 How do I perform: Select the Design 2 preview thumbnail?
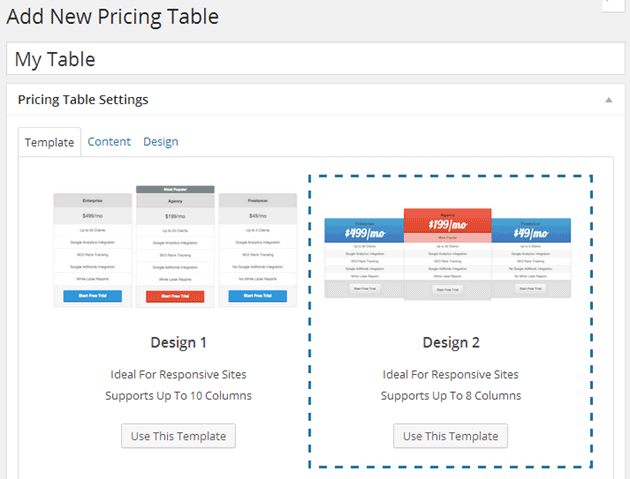(448, 254)
